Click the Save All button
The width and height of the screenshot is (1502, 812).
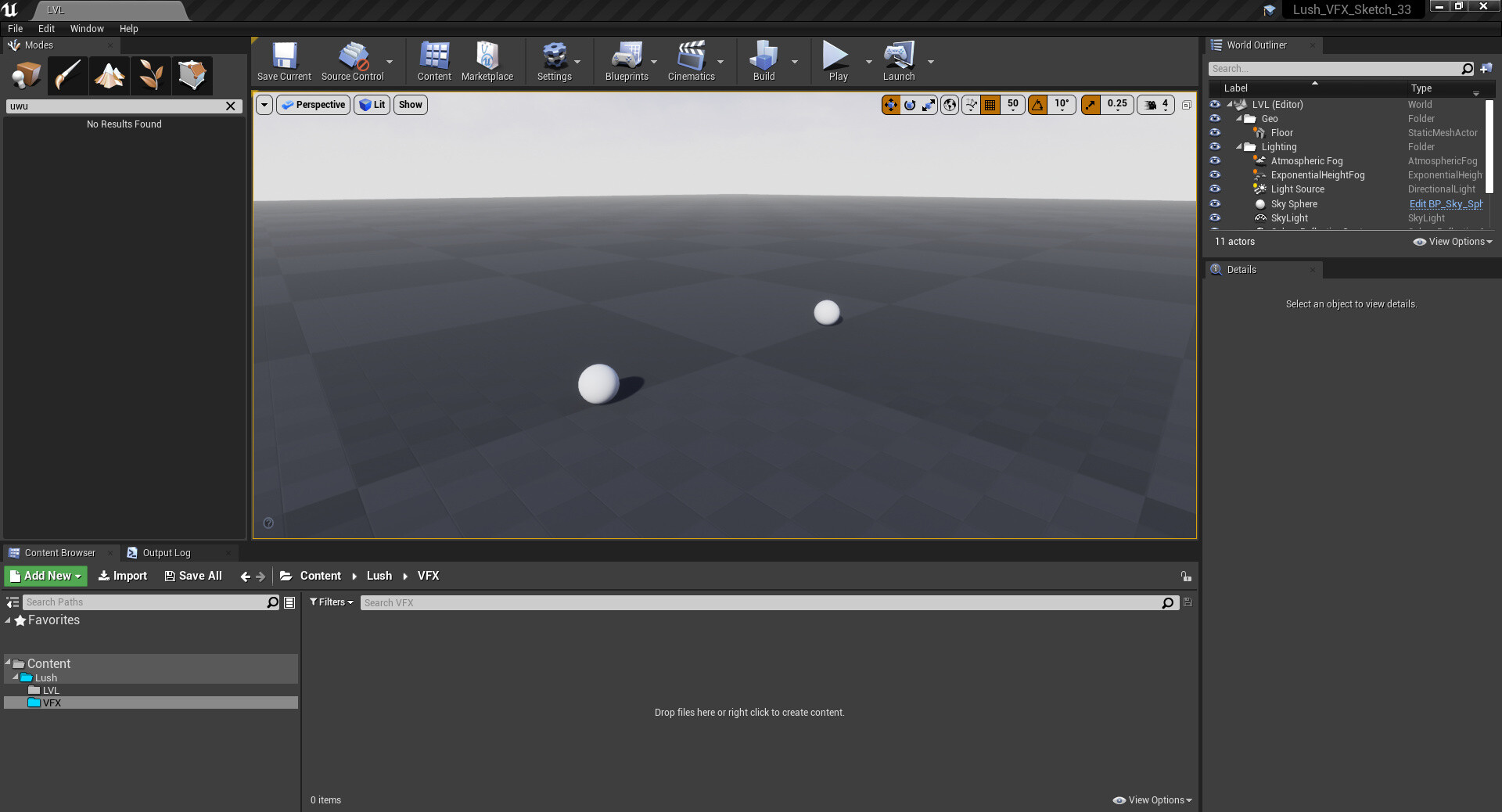coord(192,576)
